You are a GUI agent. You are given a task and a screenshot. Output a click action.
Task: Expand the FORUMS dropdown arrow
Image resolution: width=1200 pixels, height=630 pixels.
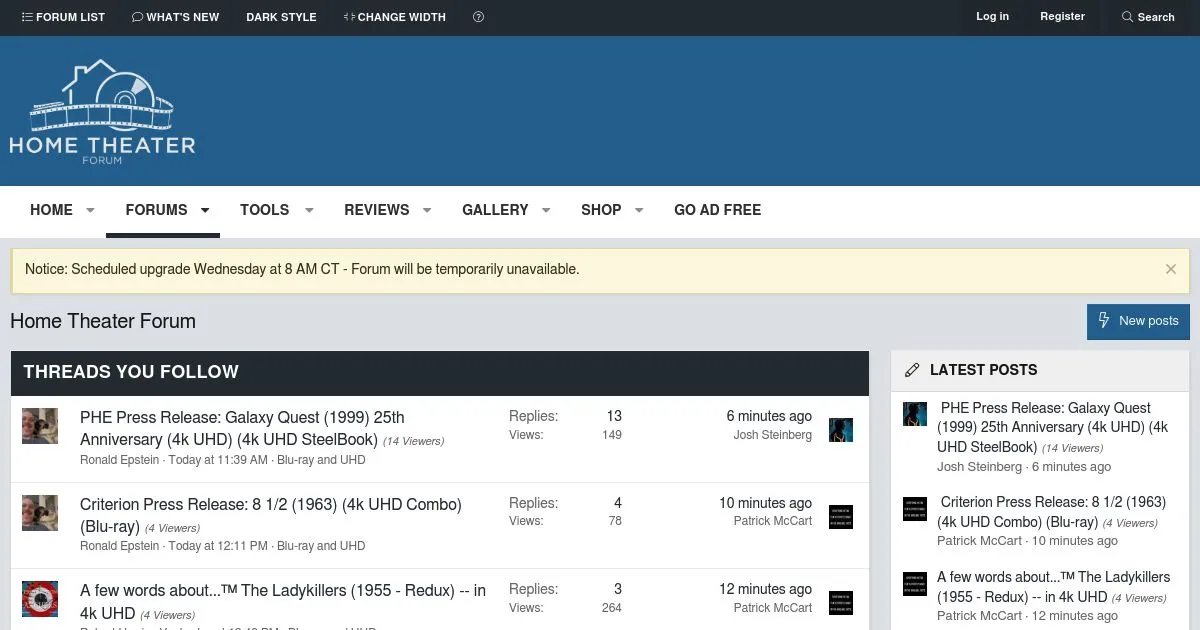point(205,210)
